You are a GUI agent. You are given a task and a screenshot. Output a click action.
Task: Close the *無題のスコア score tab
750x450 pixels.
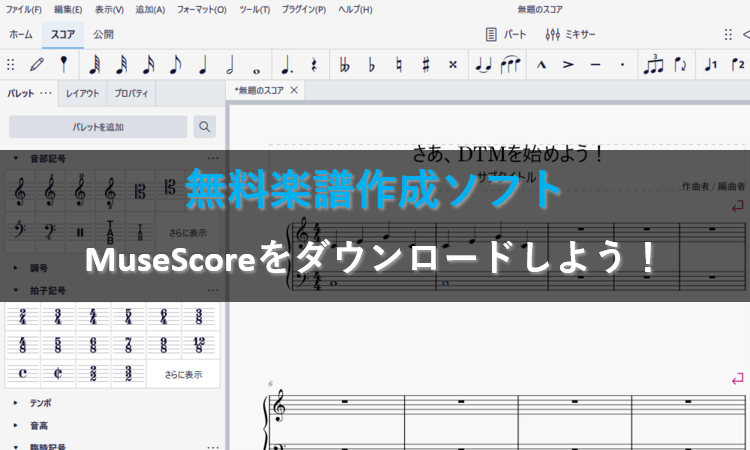(294, 90)
